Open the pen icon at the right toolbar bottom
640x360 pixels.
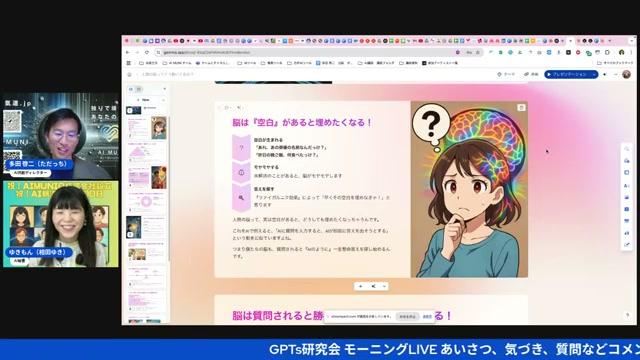click(627, 244)
